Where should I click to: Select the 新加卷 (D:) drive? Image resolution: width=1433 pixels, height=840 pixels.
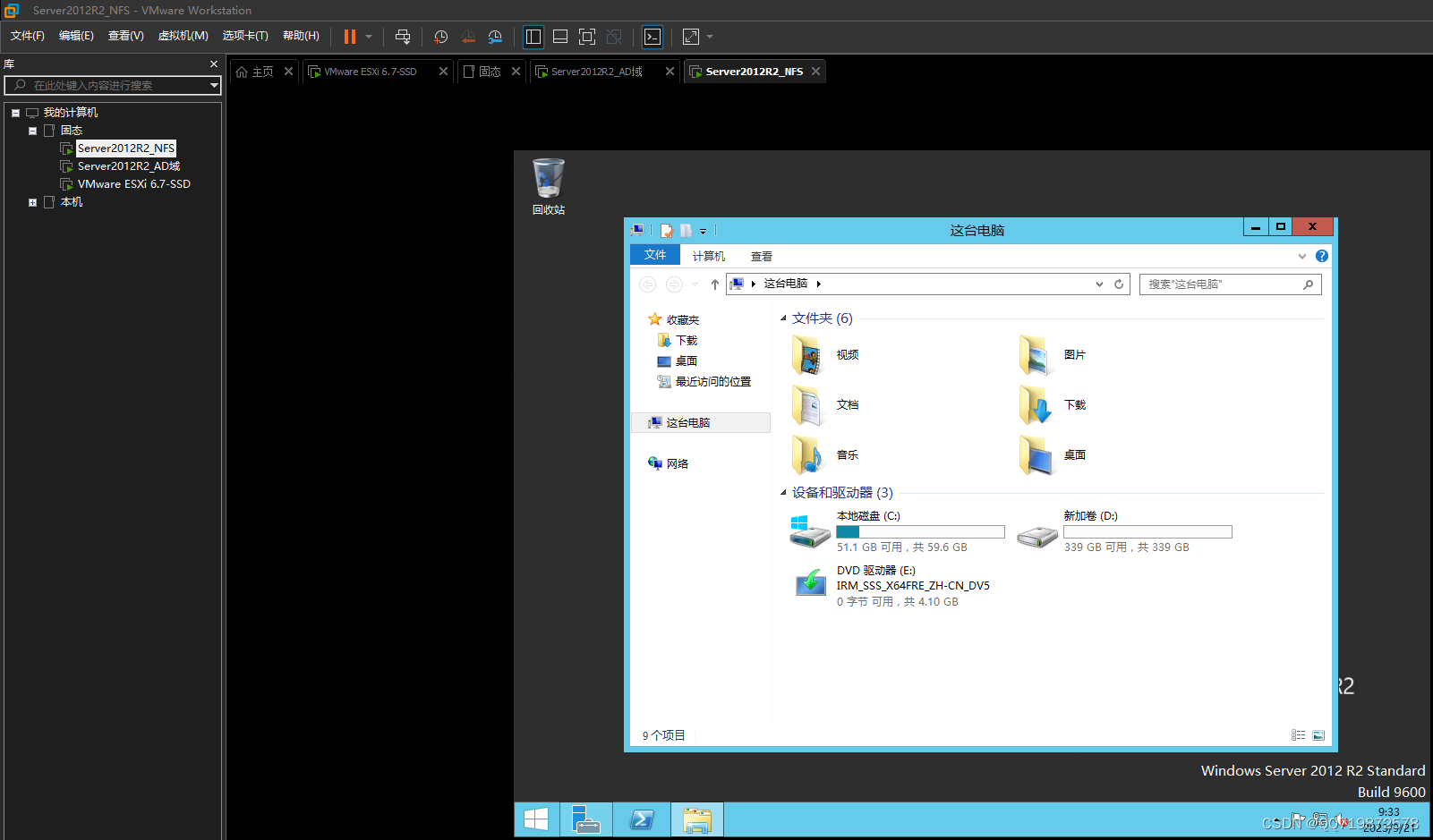tap(1125, 531)
